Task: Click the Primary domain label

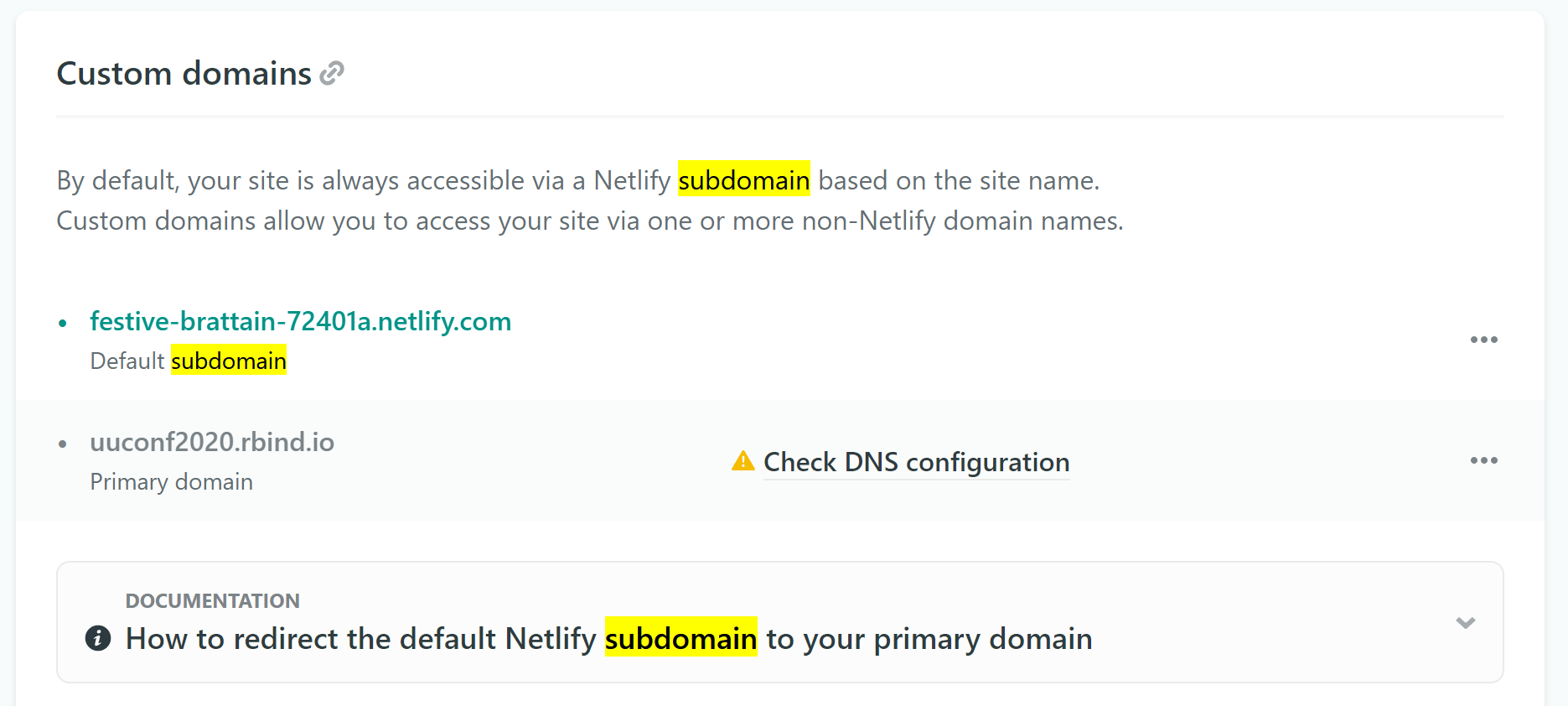Action: 171,481
